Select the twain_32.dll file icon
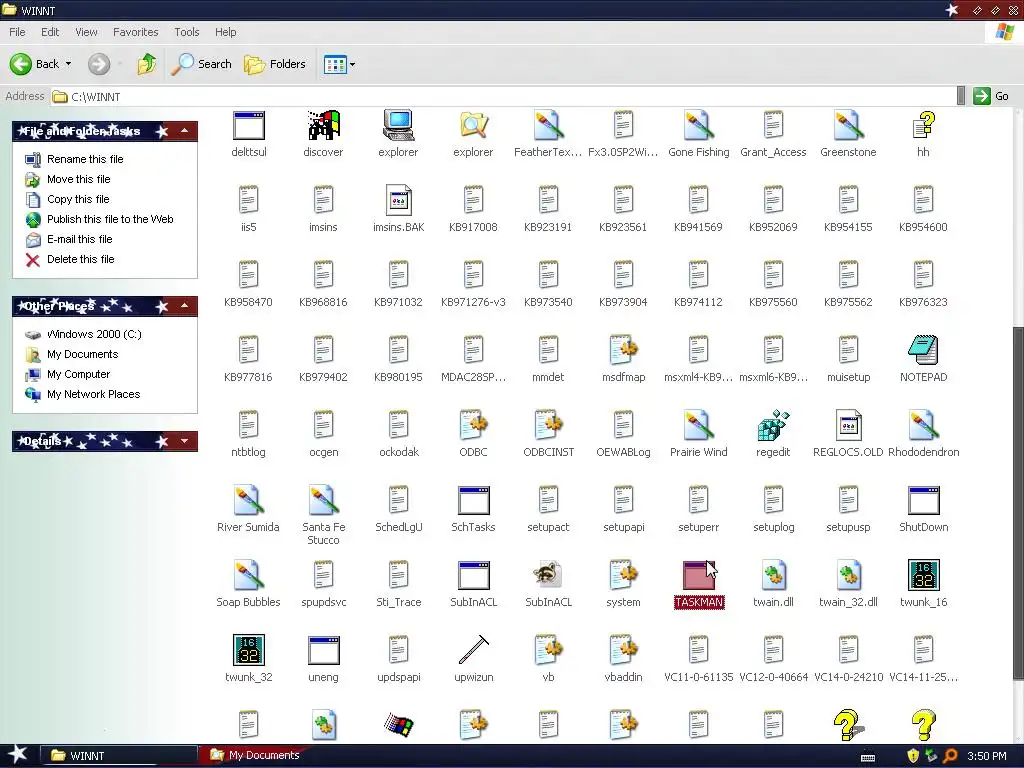Screen dimensions: 1024x768 point(848,575)
